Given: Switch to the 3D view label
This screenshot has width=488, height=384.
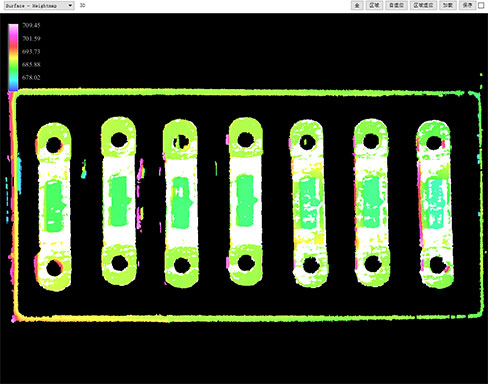Looking at the screenshot, I should (x=82, y=5).
